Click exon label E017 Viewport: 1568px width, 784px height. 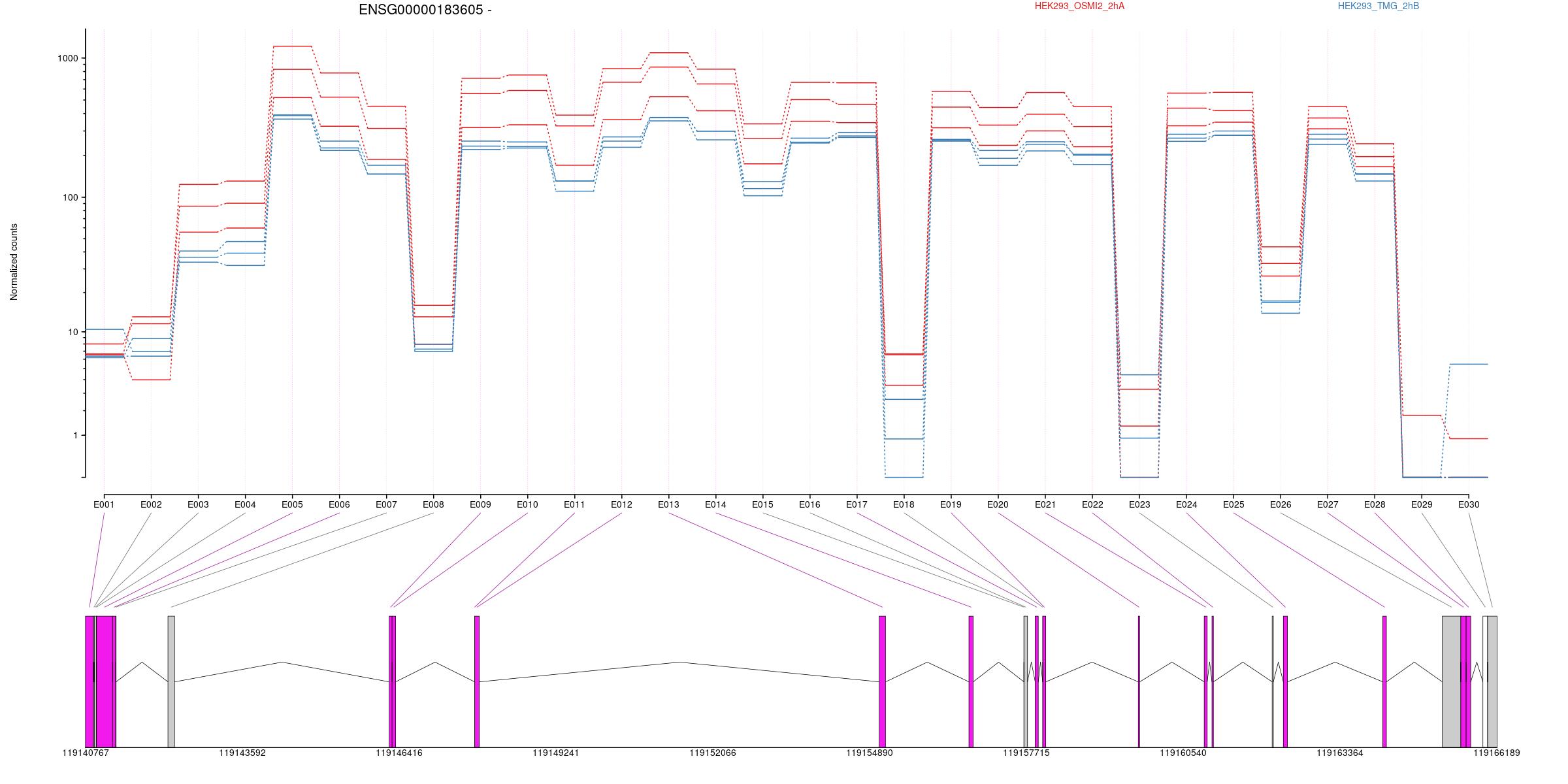pyautogui.click(x=857, y=504)
